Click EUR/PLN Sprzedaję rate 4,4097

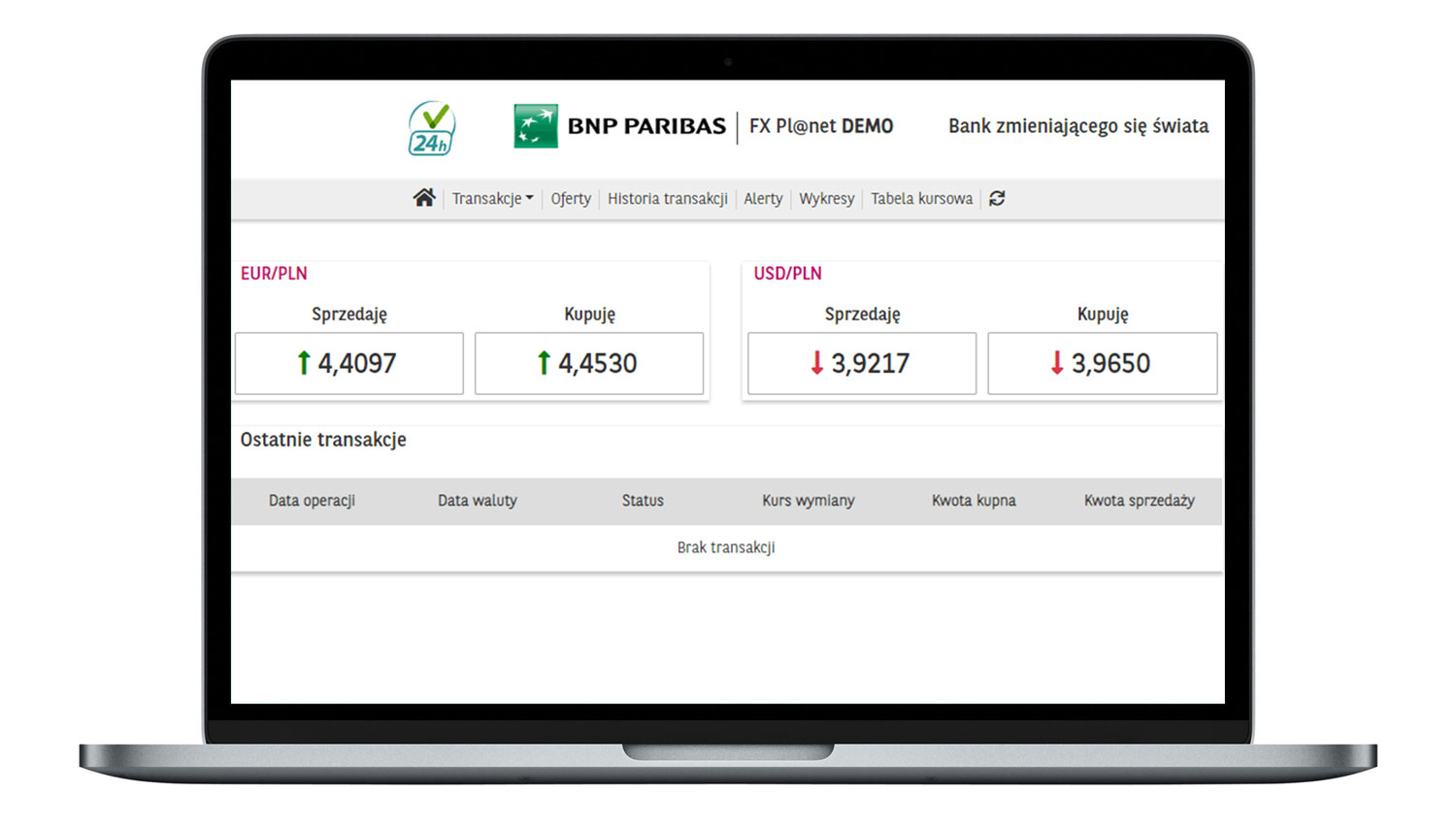pyautogui.click(x=348, y=363)
